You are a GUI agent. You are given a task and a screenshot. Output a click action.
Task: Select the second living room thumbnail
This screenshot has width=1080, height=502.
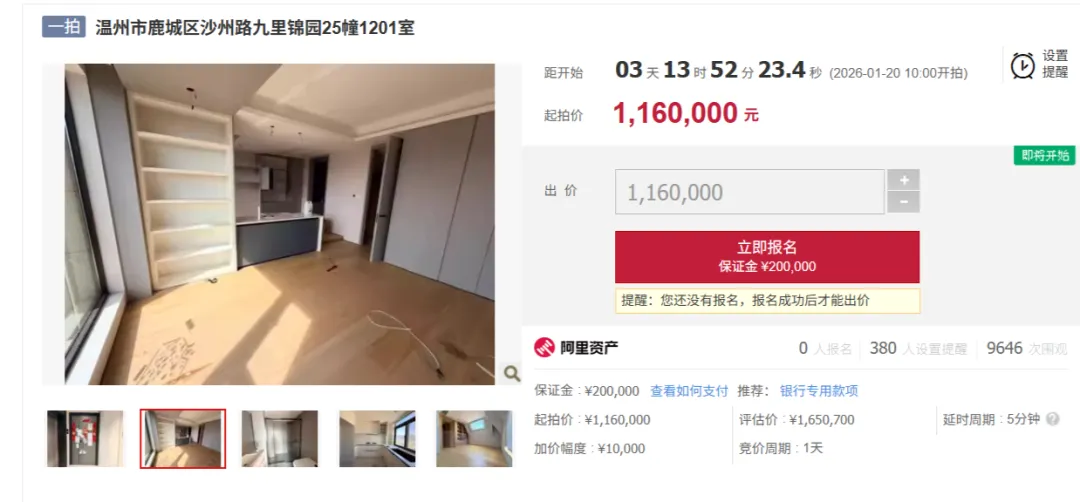[183, 439]
